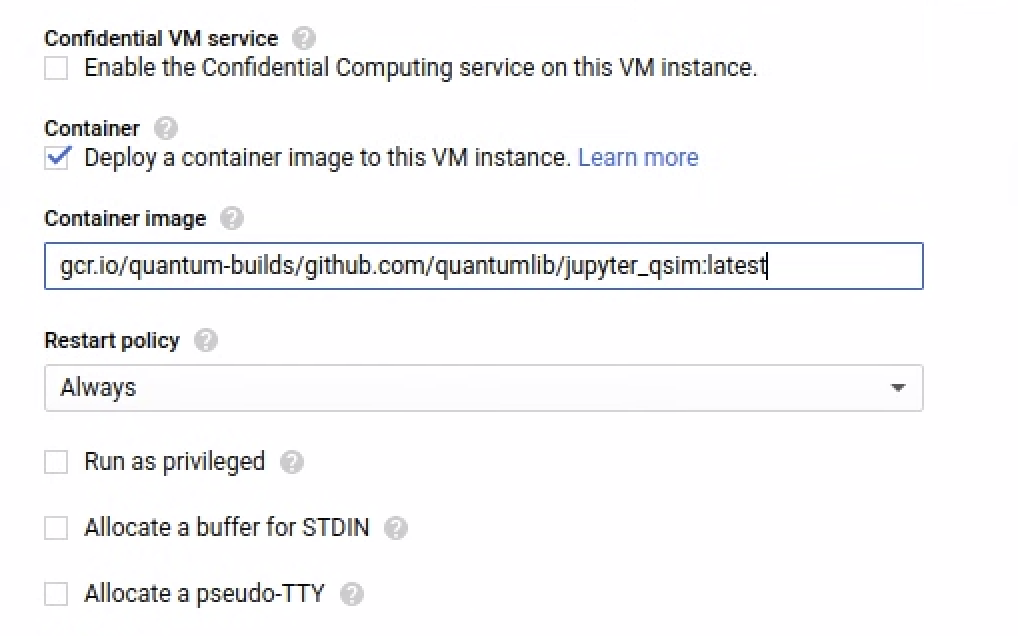Show help for Allocate a pseudo-TTY
The width and height of the screenshot is (1018, 636).
click(x=351, y=594)
